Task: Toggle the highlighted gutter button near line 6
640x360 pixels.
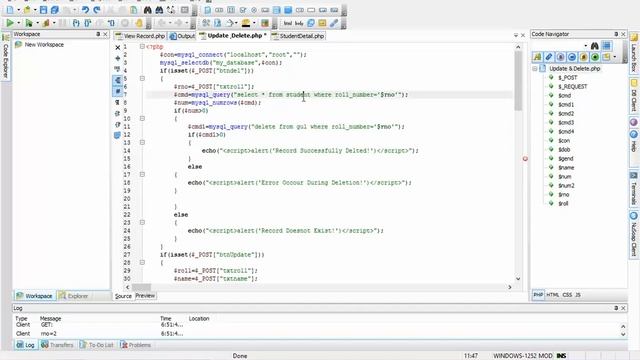Action: (118, 91)
